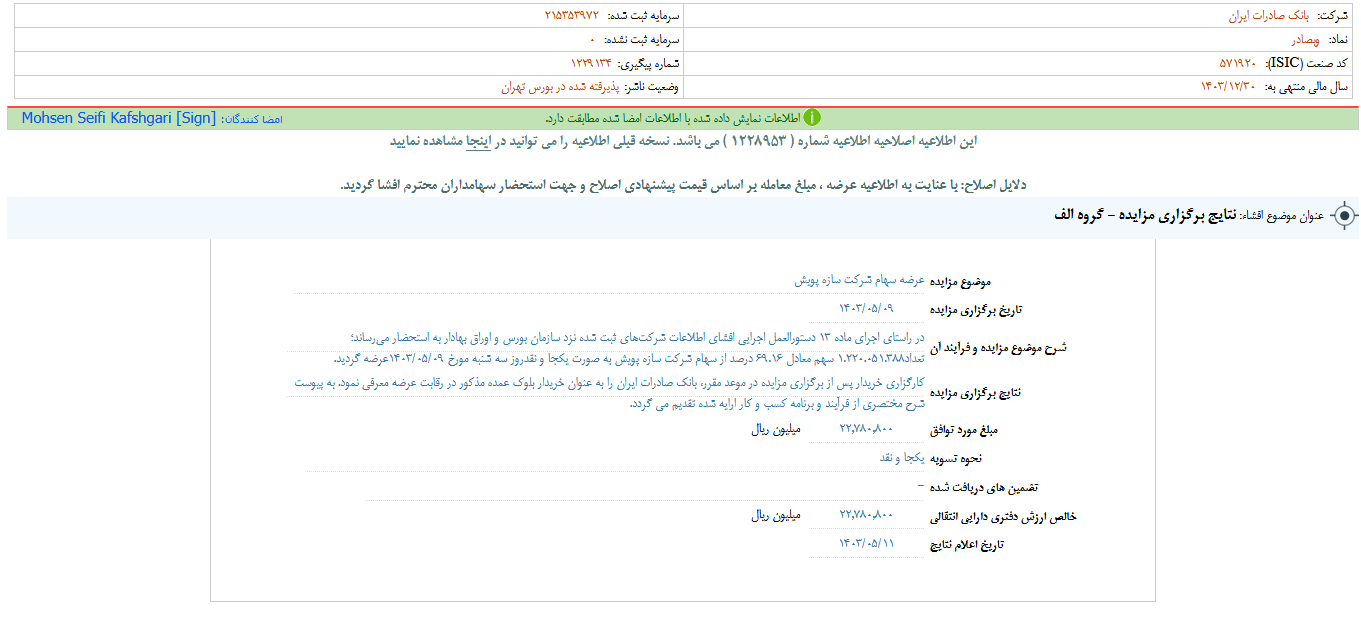Screen dimensions: 1361x621
Task: Click the settlement method field یکجا و نقد
Action: (902, 457)
